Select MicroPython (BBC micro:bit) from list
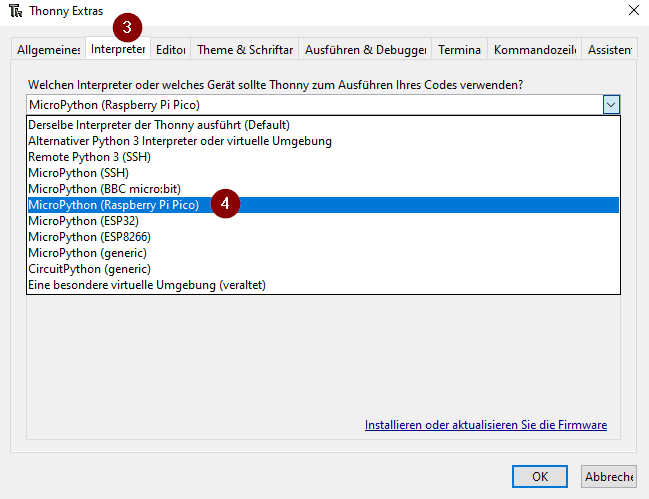The image size is (649, 499). click(x=107, y=189)
